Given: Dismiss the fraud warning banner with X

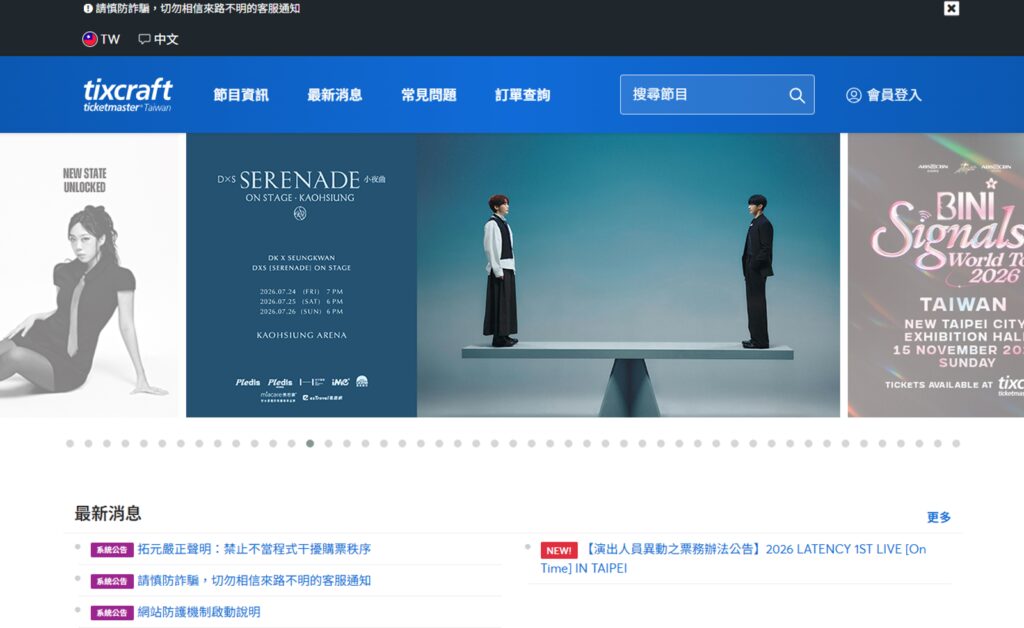Looking at the screenshot, I should 952,8.
